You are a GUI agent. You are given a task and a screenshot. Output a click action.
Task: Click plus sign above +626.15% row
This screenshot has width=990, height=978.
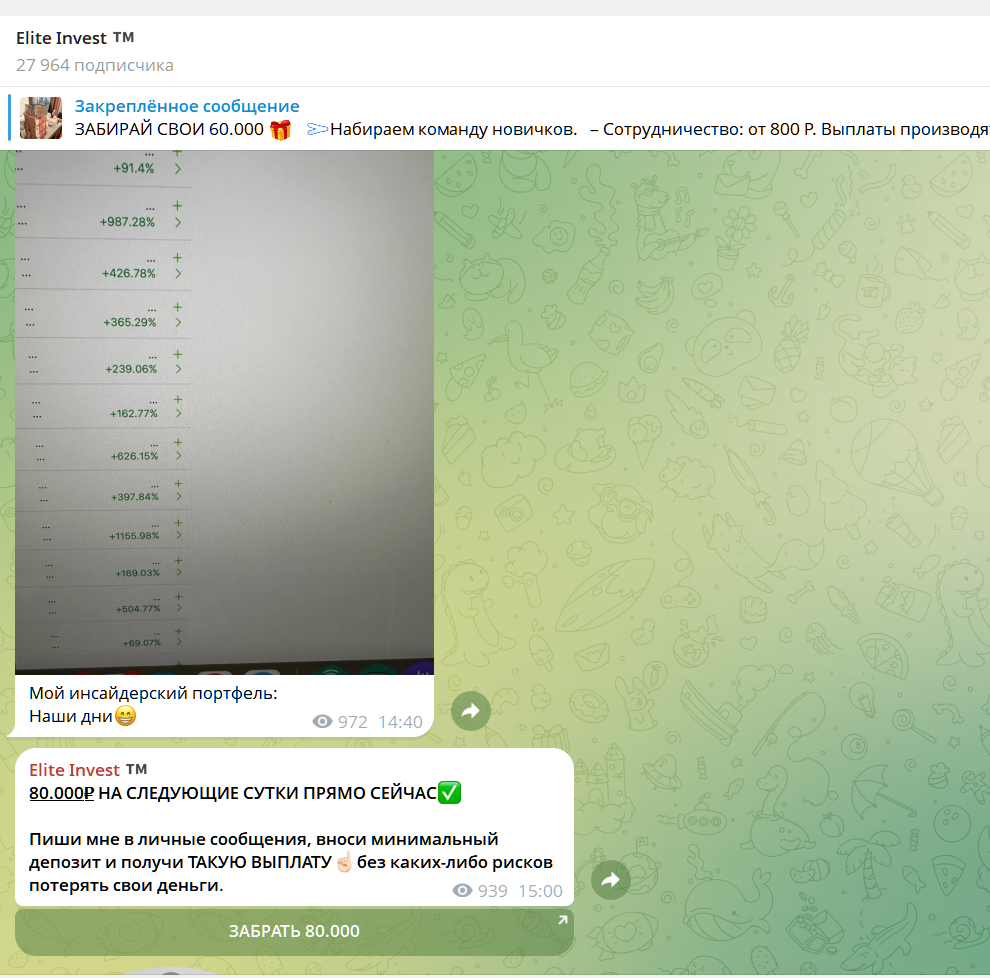pyautogui.click(x=178, y=442)
